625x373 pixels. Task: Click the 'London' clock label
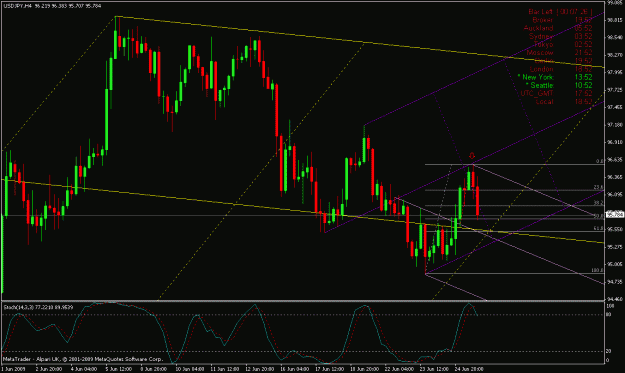point(541,69)
